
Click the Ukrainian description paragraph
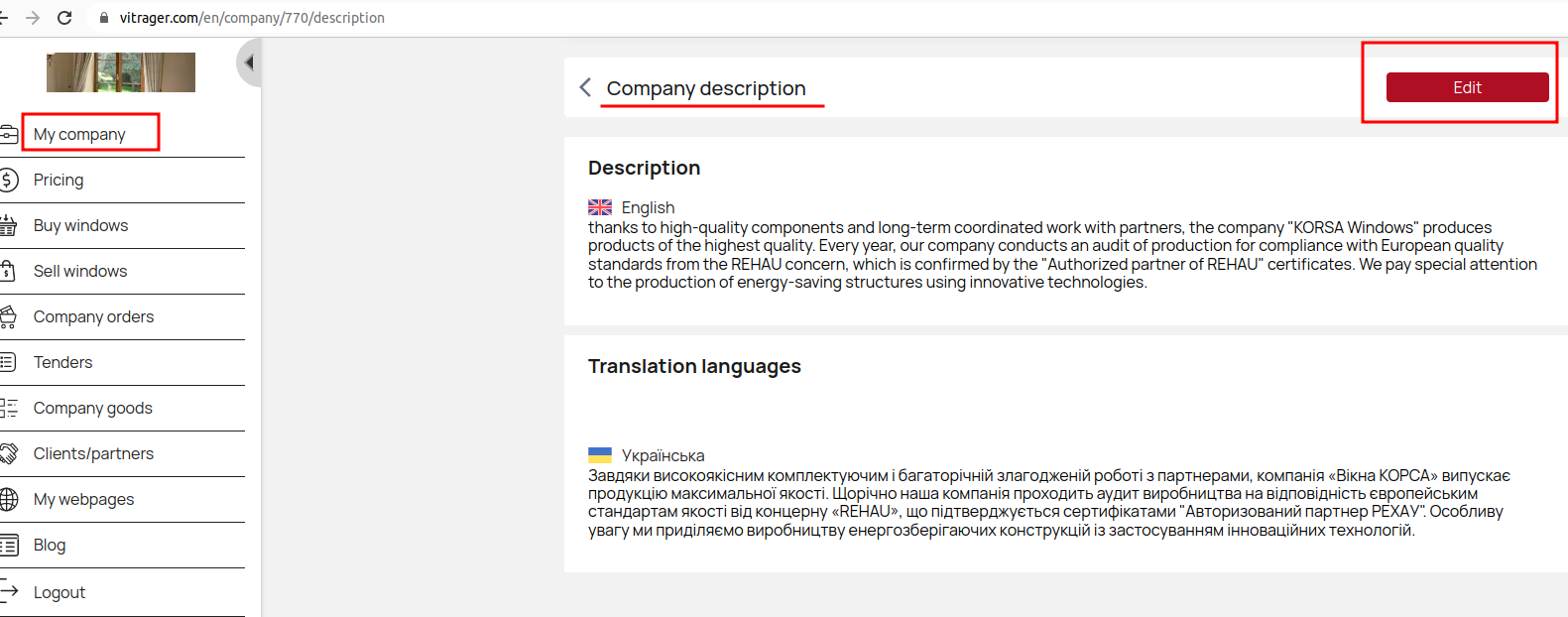1049,503
